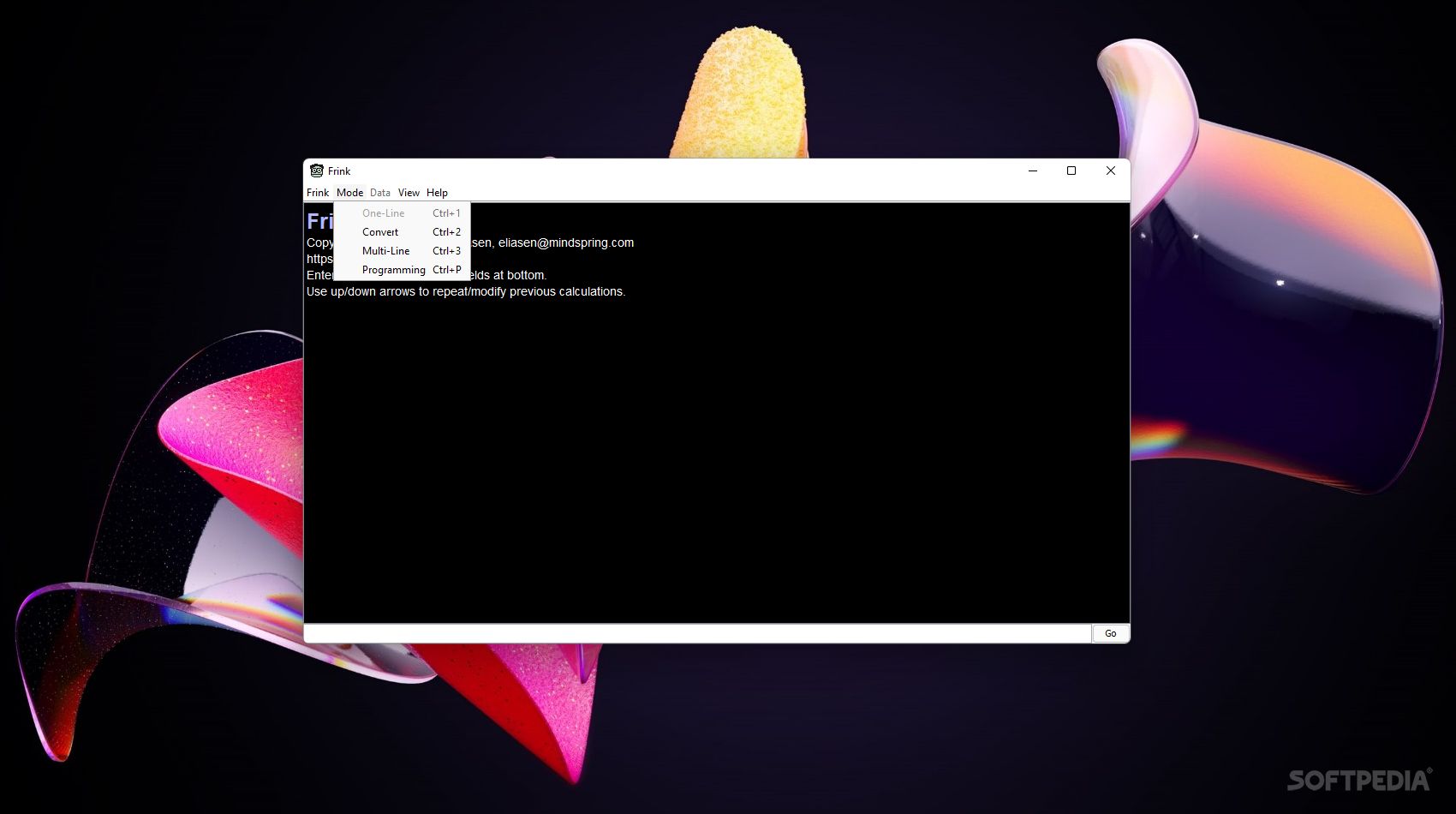Choose Multi-Line mode
Screen dimensions: 1456x814
click(402, 251)
